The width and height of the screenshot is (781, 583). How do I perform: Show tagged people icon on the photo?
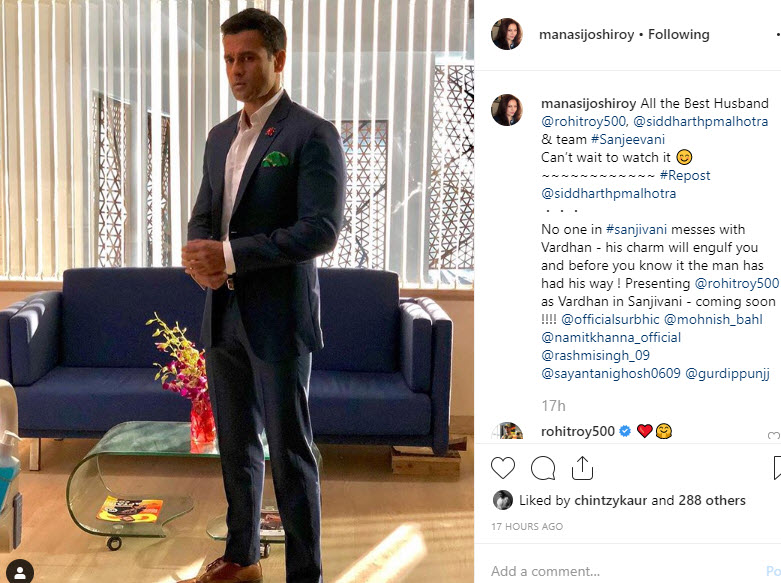pos(20,571)
